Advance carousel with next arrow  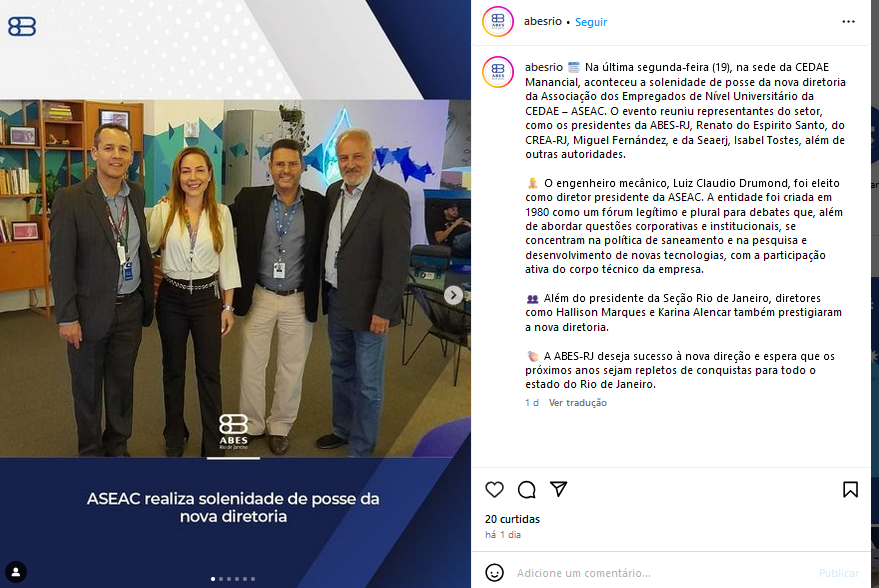pyautogui.click(x=453, y=295)
